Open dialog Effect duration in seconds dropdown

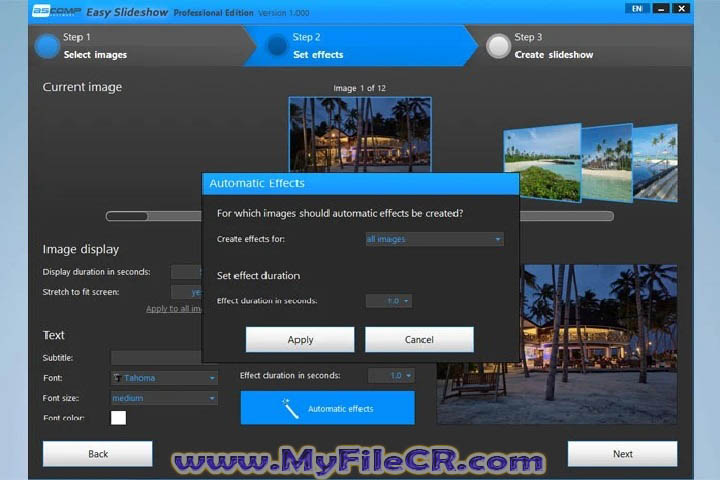(x=389, y=301)
